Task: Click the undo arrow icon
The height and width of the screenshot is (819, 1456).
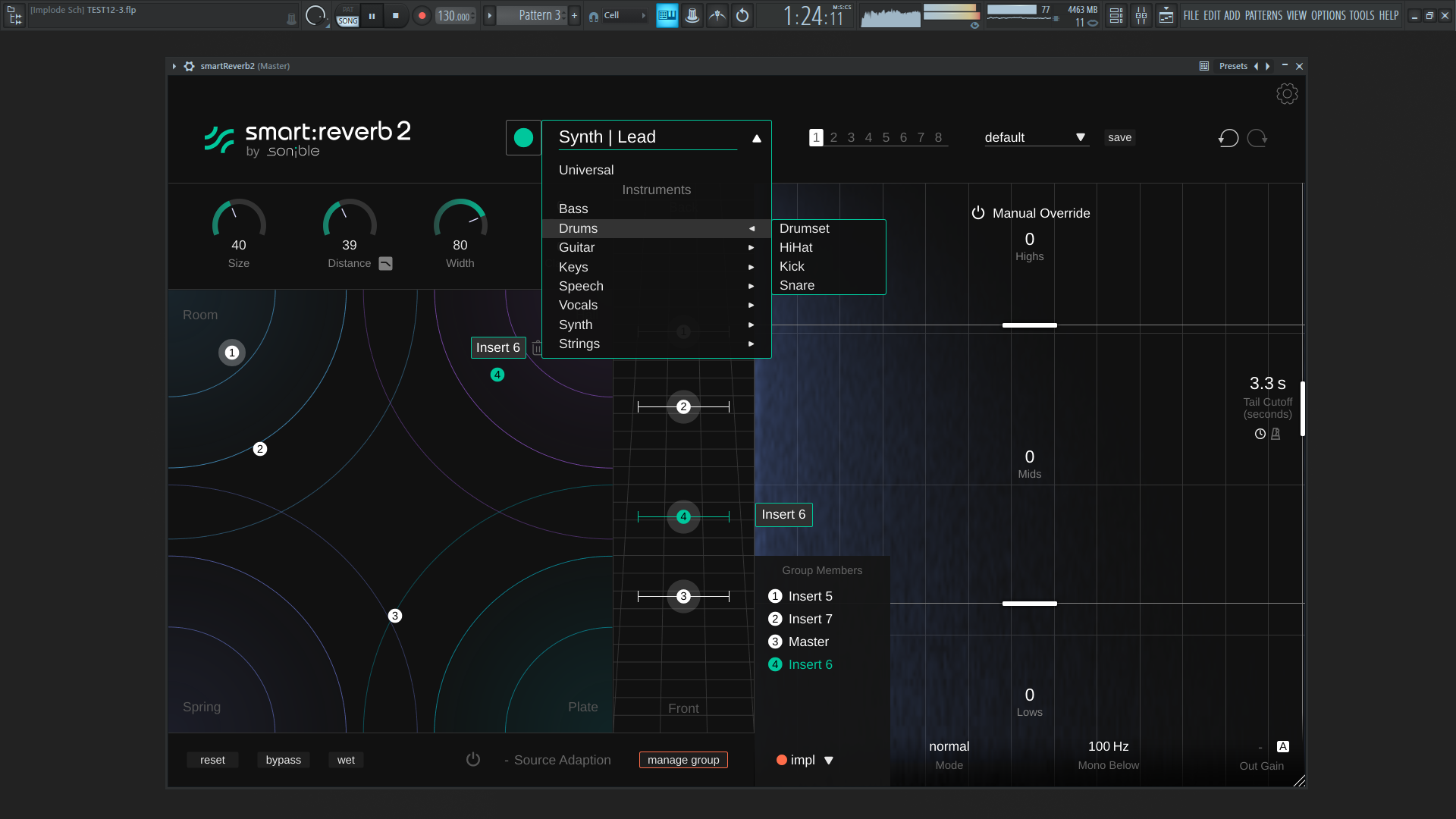Action: 1228,138
